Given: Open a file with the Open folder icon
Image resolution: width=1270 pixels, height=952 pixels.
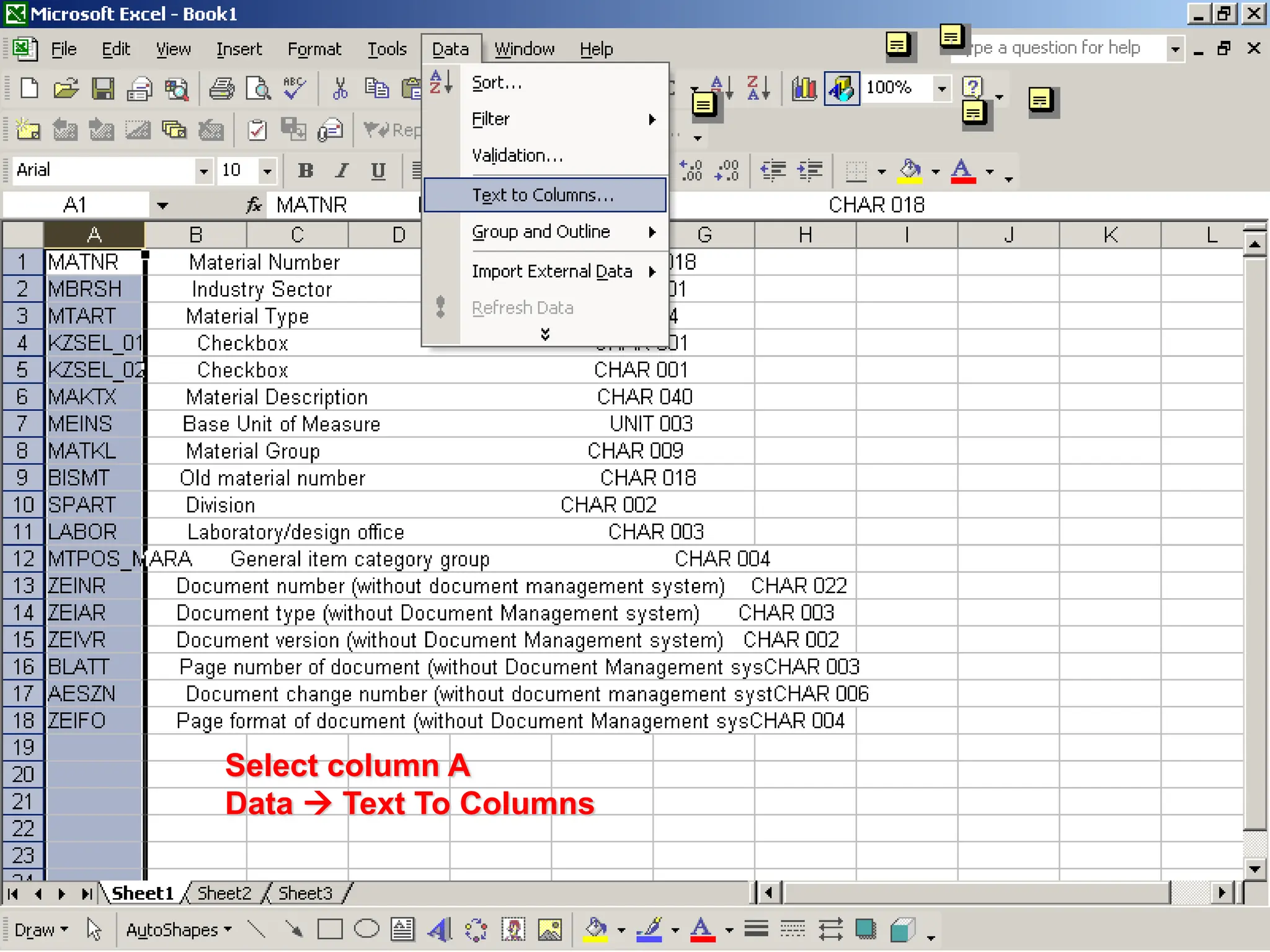Looking at the screenshot, I should (66, 89).
